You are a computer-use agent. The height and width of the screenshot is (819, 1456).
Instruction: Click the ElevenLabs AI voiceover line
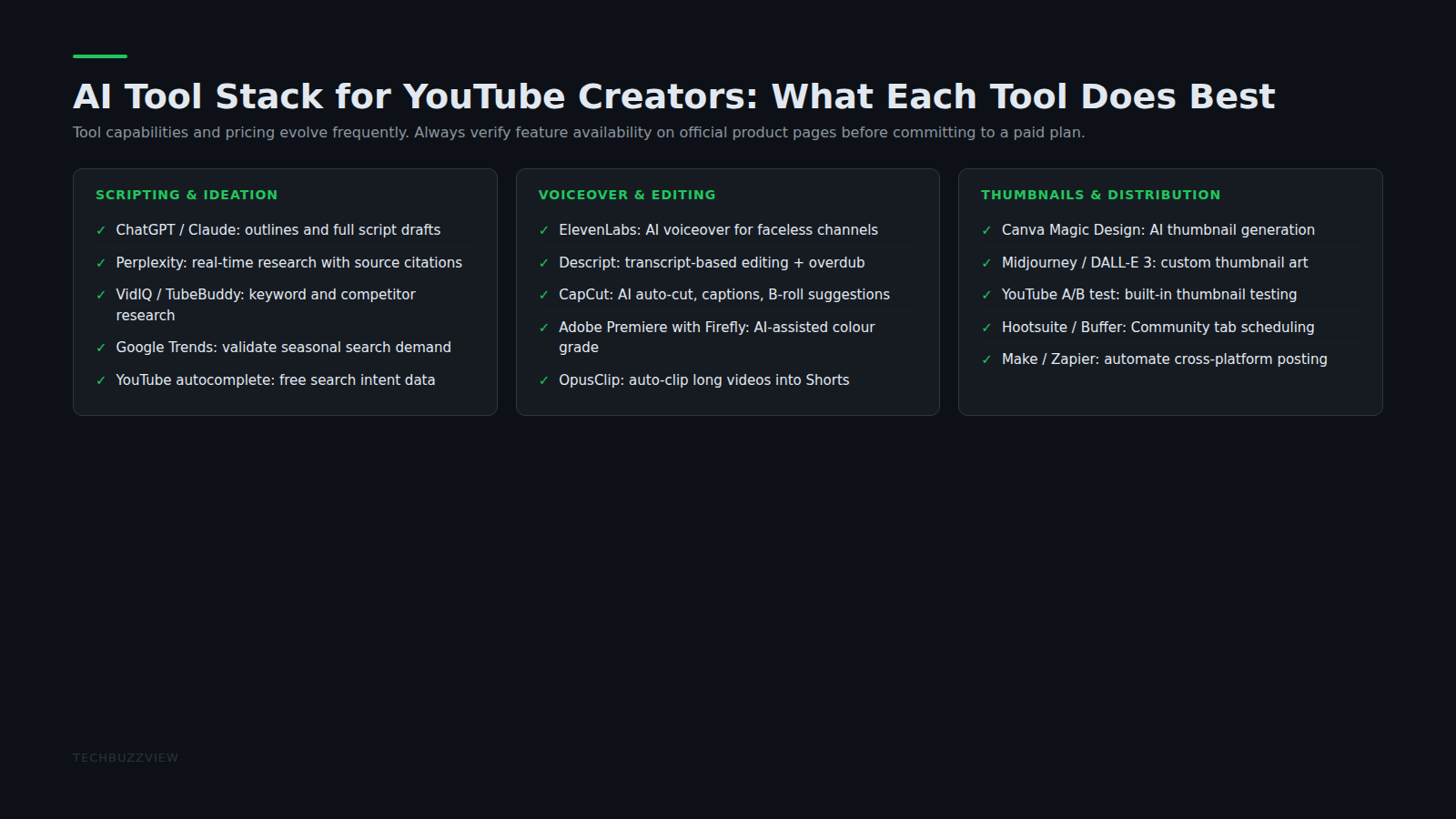(718, 230)
